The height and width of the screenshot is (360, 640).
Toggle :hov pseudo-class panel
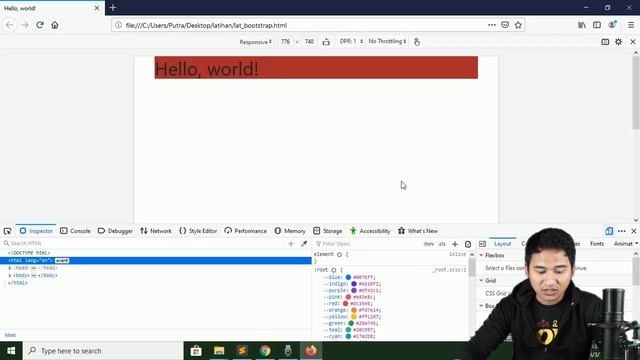(429, 244)
